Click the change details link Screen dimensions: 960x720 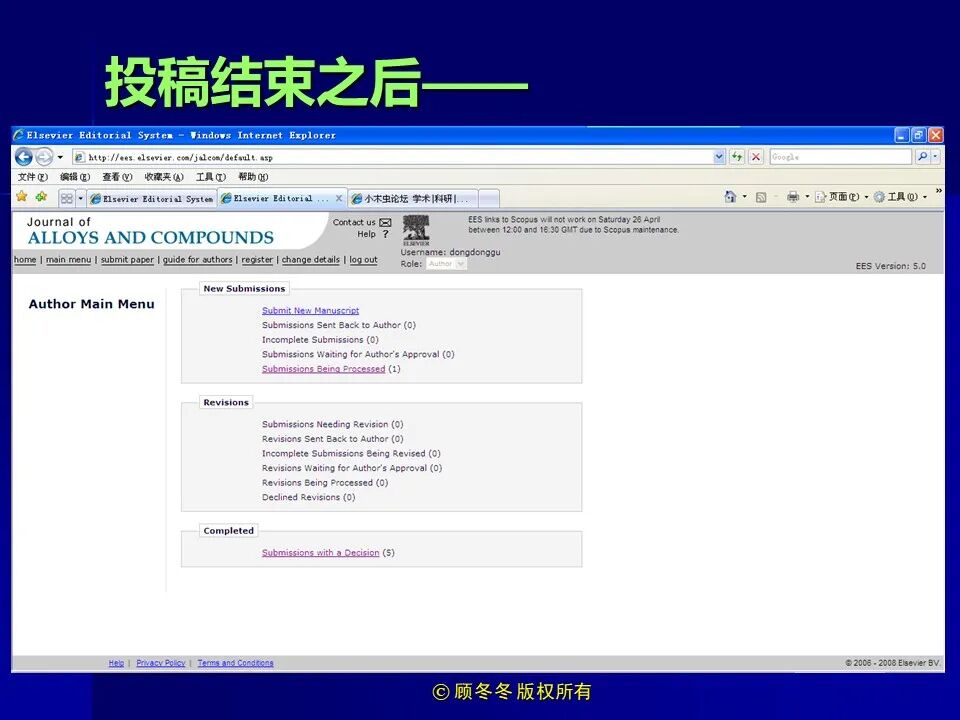tap(310, 260)
